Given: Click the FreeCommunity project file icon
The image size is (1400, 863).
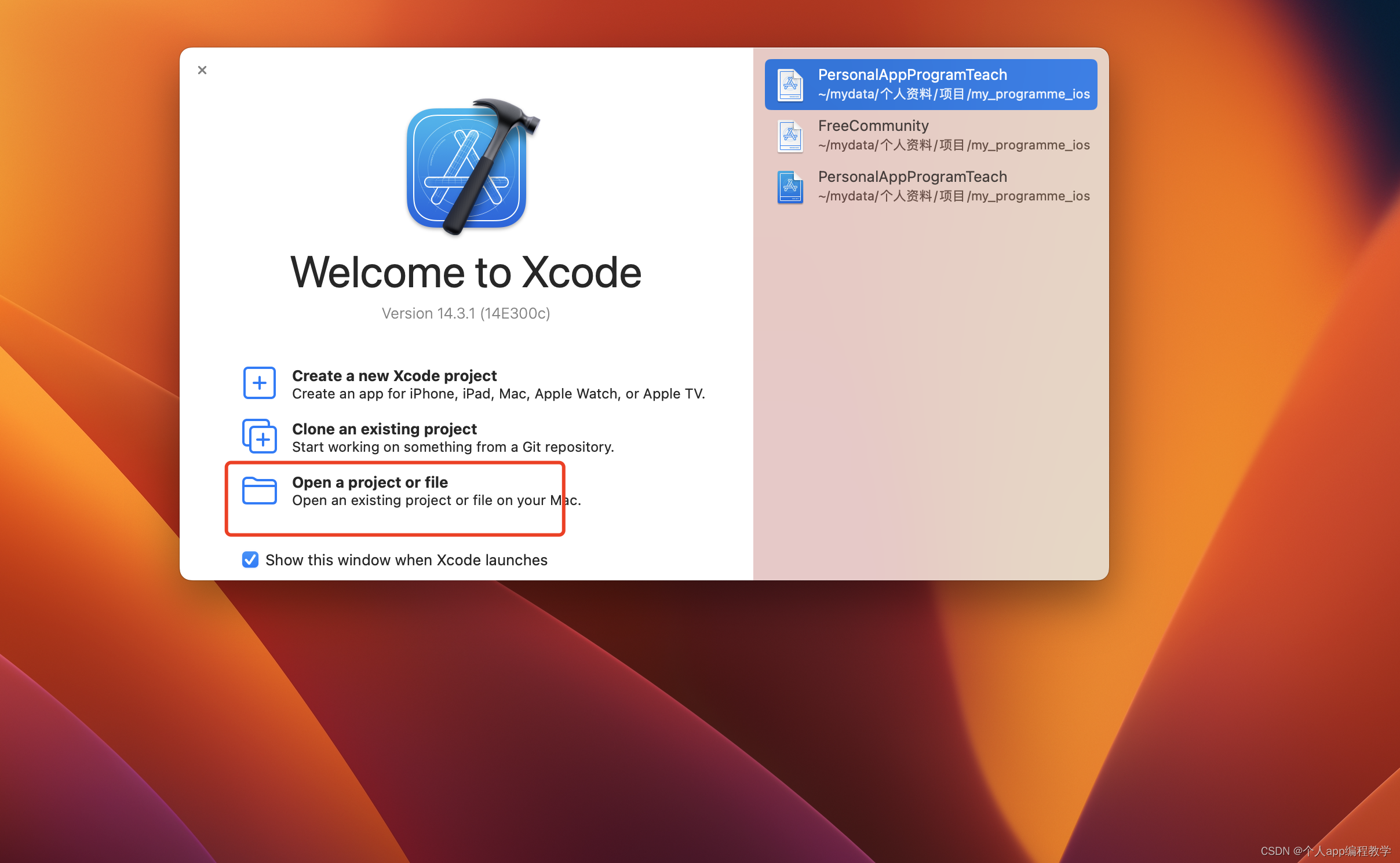Looking at the screenshot, I should tap(790, 136).
